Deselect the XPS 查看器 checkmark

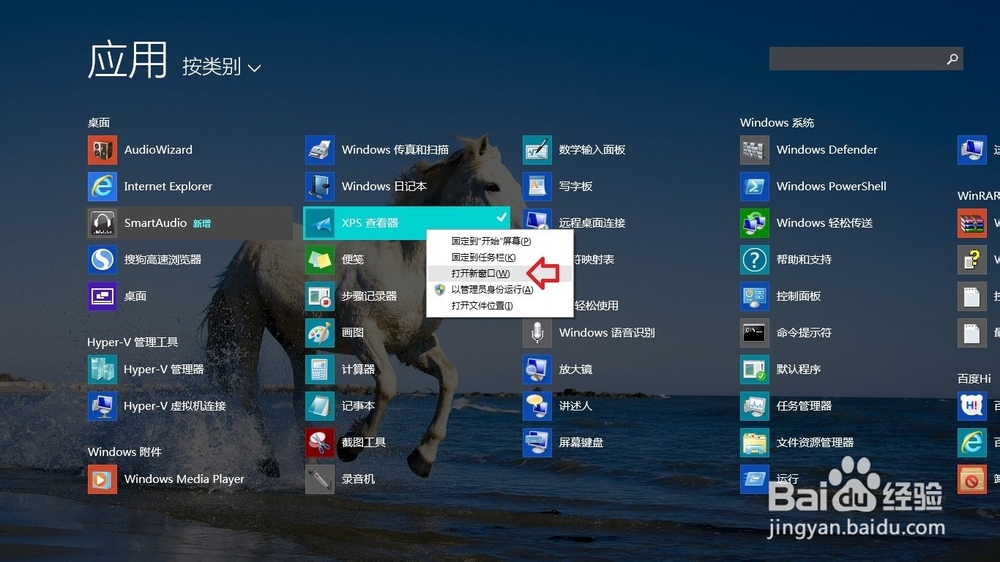(502, 218)
